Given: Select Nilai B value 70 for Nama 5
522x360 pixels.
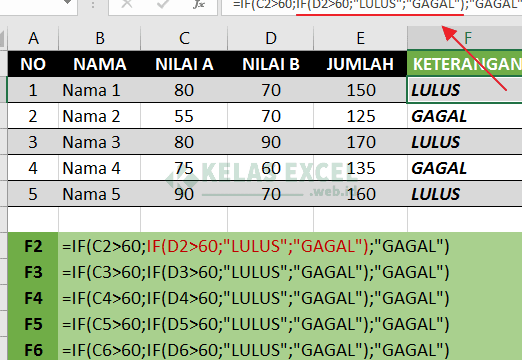Looking at the screenshot, I should pyautogui.click(x=271, y=194).
